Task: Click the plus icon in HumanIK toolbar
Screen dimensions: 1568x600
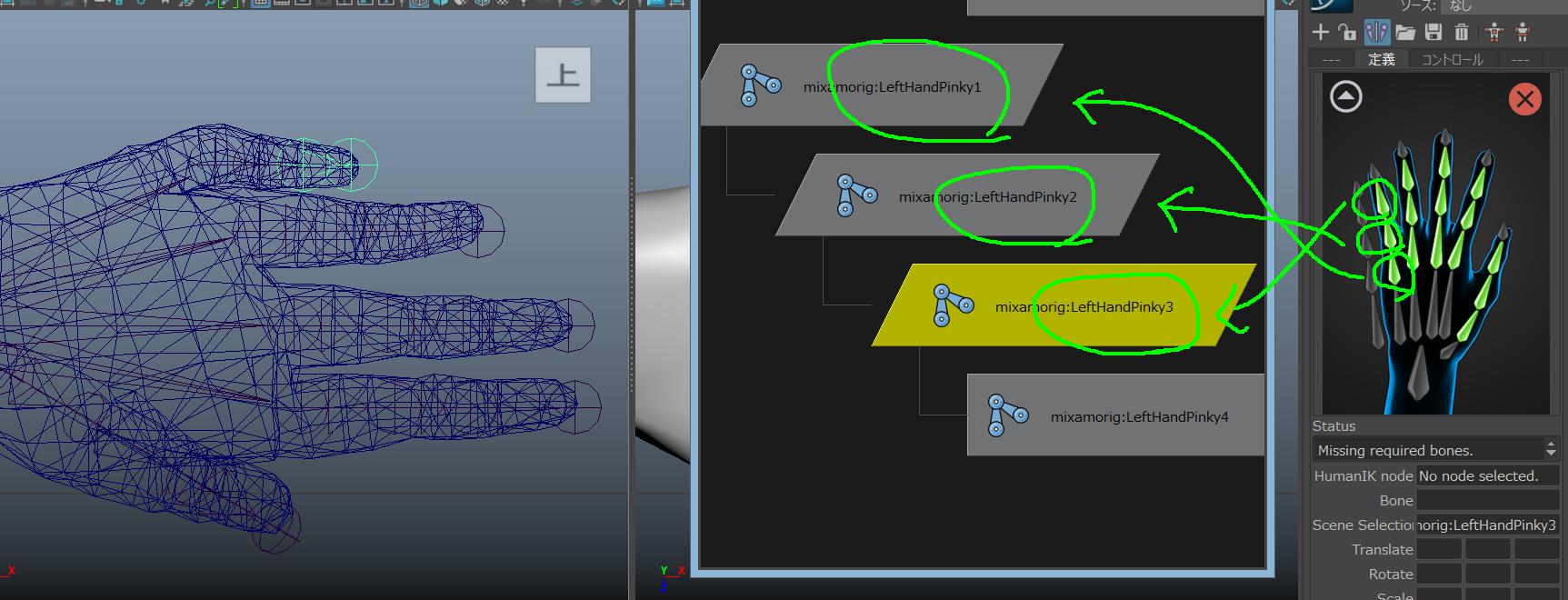Action: [x=1321, y=33]
